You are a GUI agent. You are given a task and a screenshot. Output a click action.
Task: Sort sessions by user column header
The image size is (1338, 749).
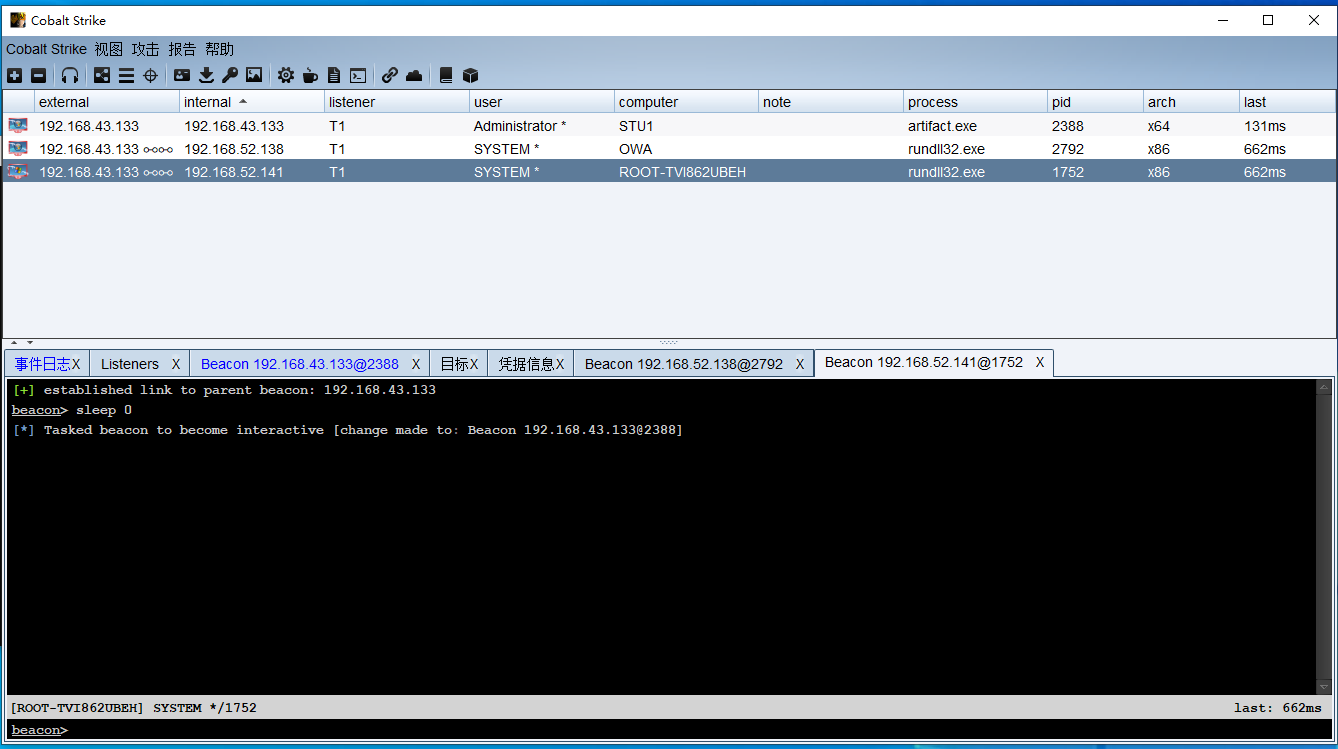[542, 102]
